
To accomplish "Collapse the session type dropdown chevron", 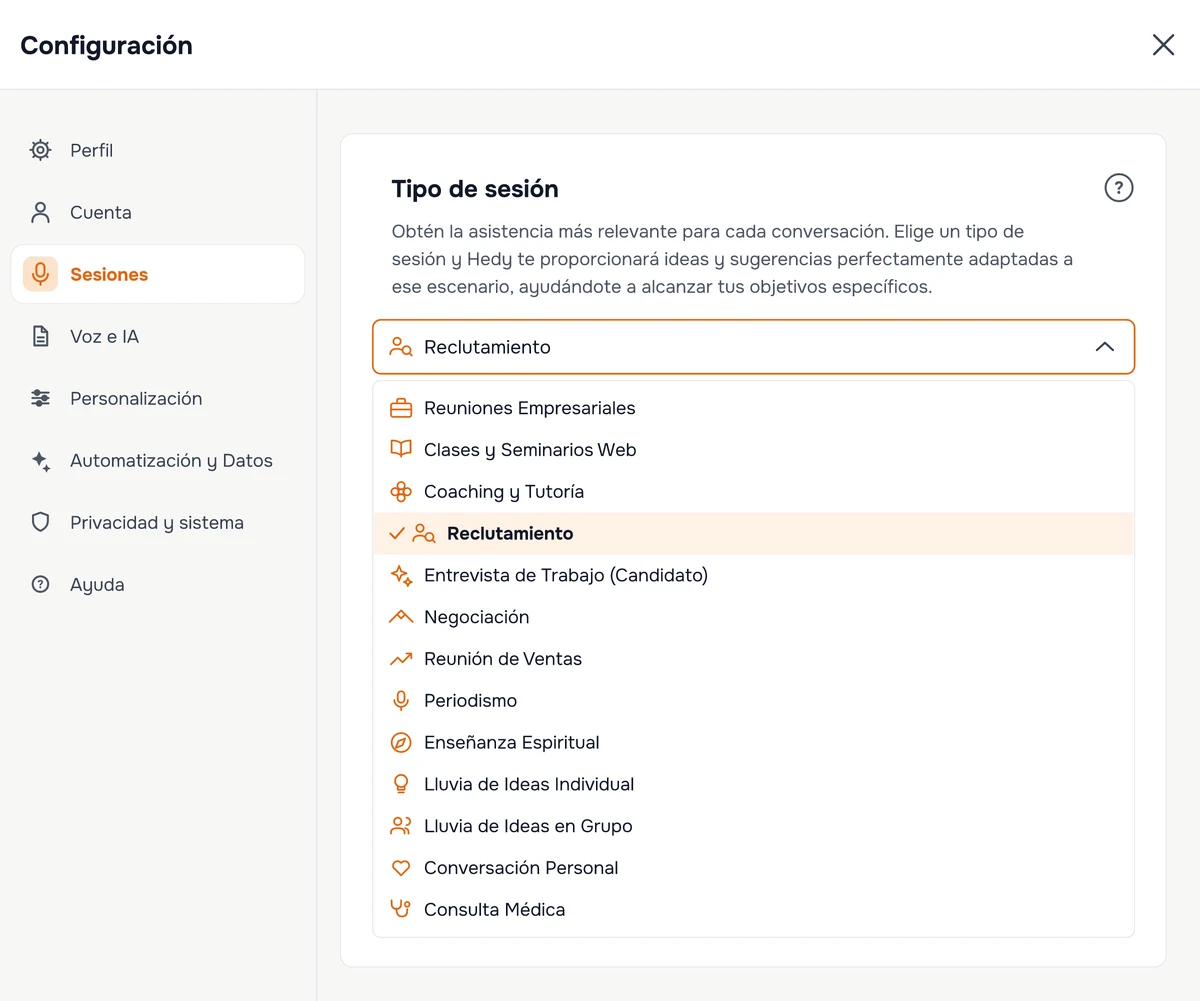I will [x=1104, y=347].
